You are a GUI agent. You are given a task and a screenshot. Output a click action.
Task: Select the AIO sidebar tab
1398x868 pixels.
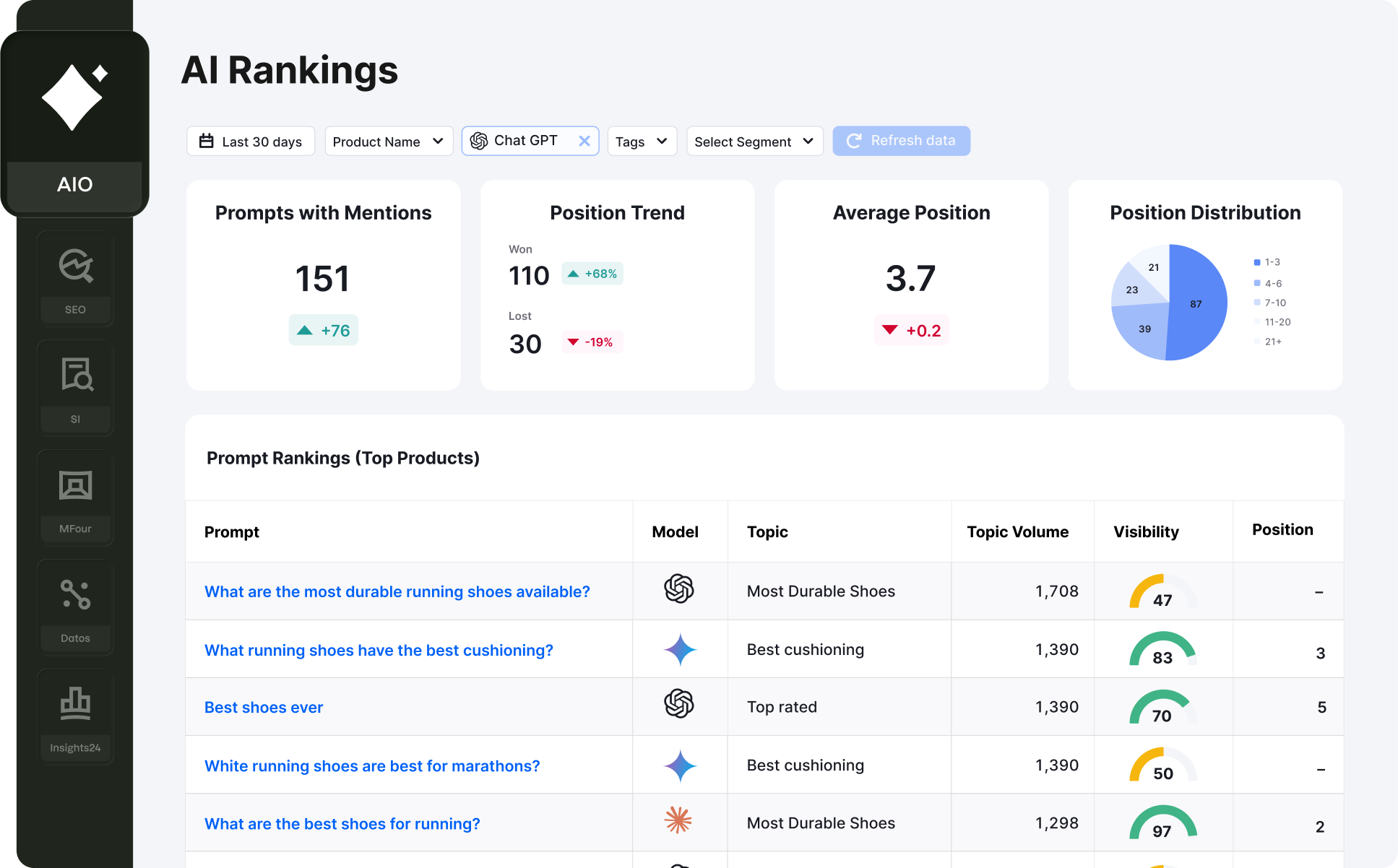click(74, 185)
